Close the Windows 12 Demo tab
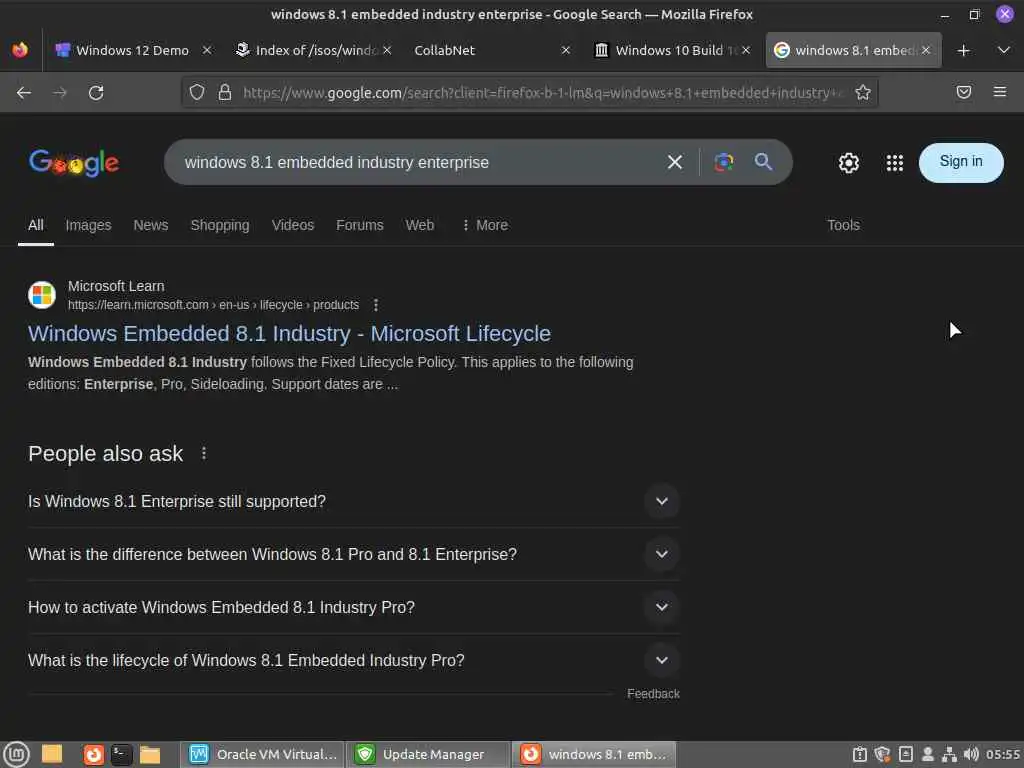 click(x=207, y=50)
